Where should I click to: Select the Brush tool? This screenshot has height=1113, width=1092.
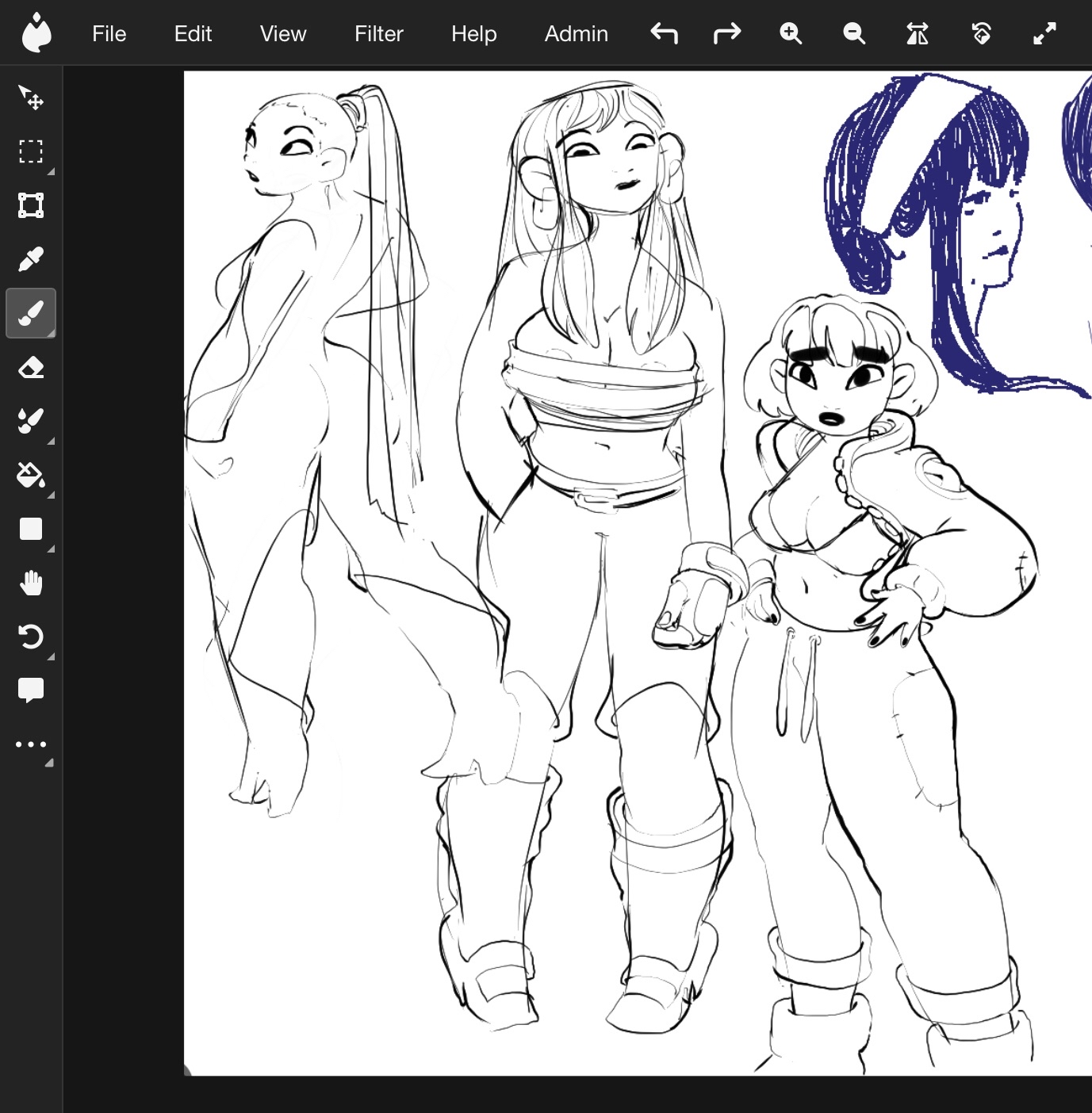point(31,313)
